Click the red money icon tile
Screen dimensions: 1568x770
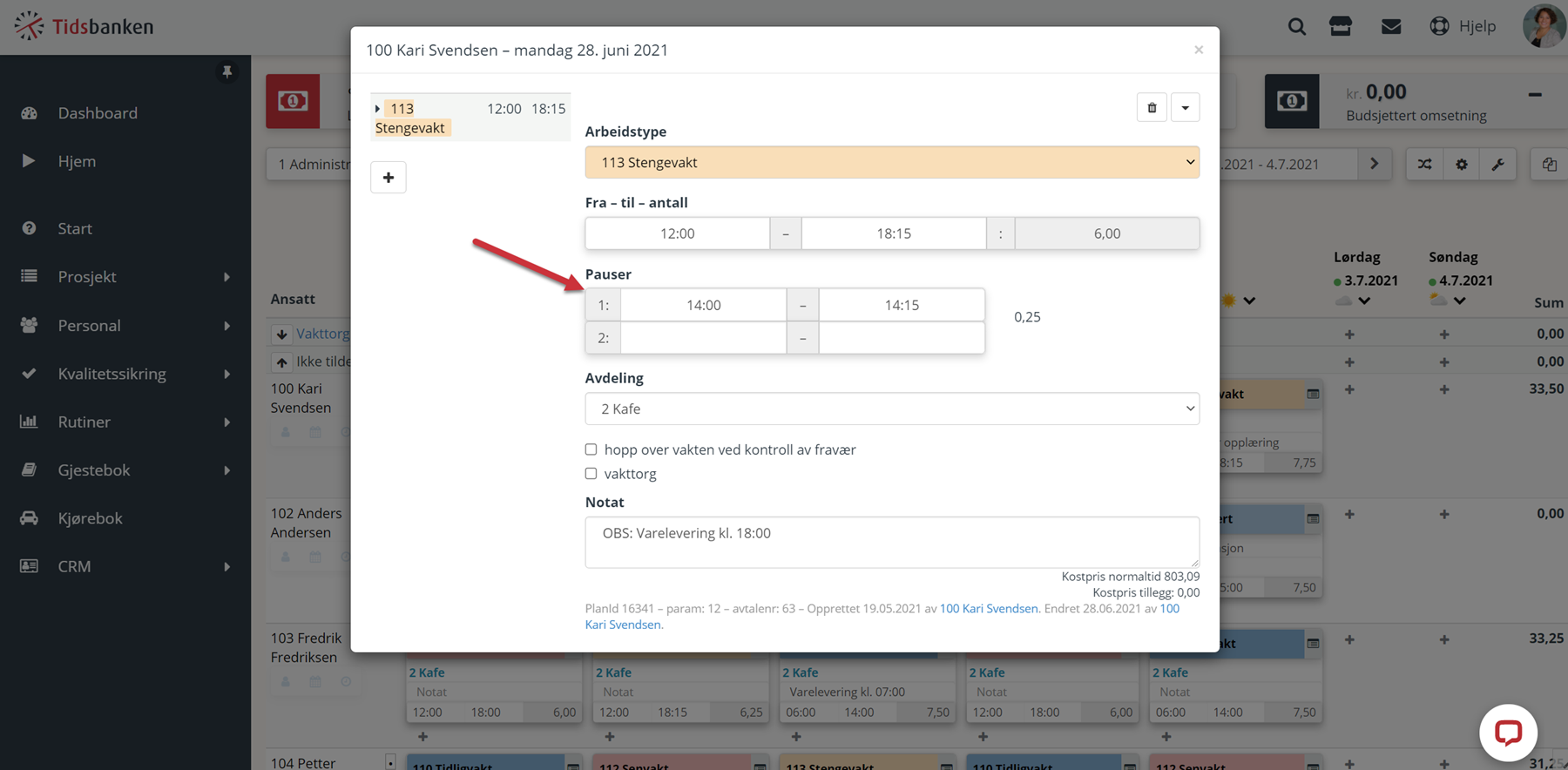click(x=293, y=101)
